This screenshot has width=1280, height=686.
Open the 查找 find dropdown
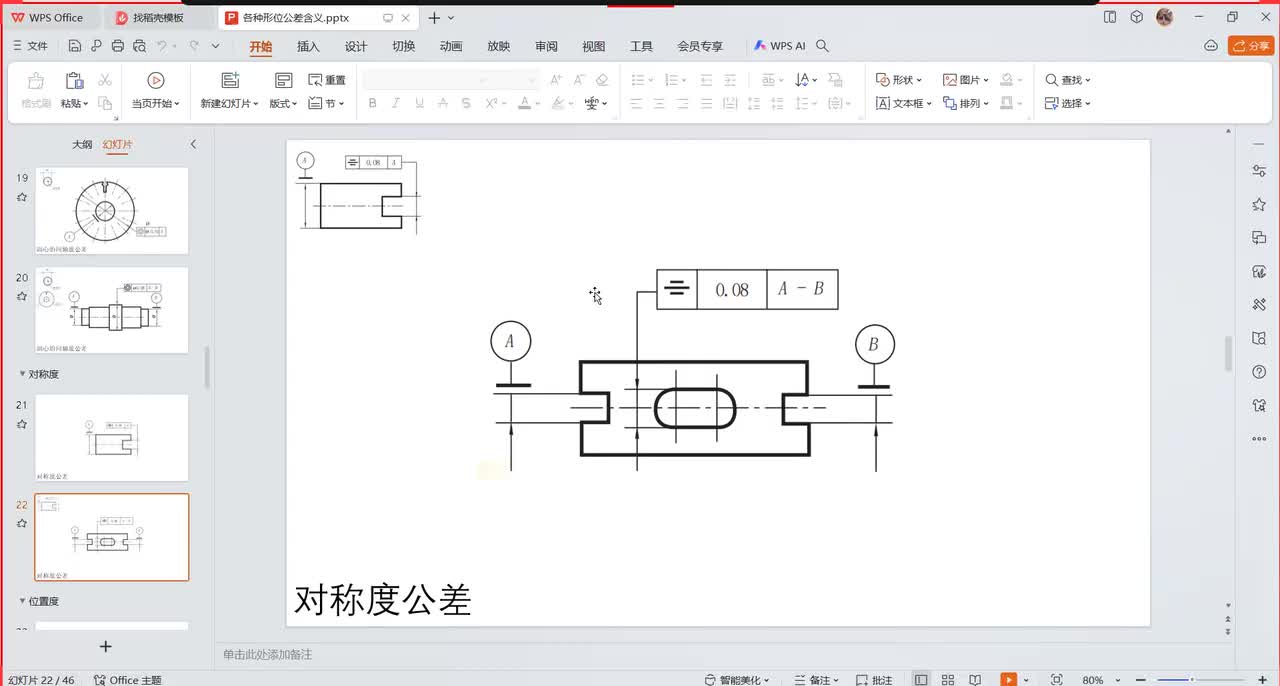click(1068, 80)
